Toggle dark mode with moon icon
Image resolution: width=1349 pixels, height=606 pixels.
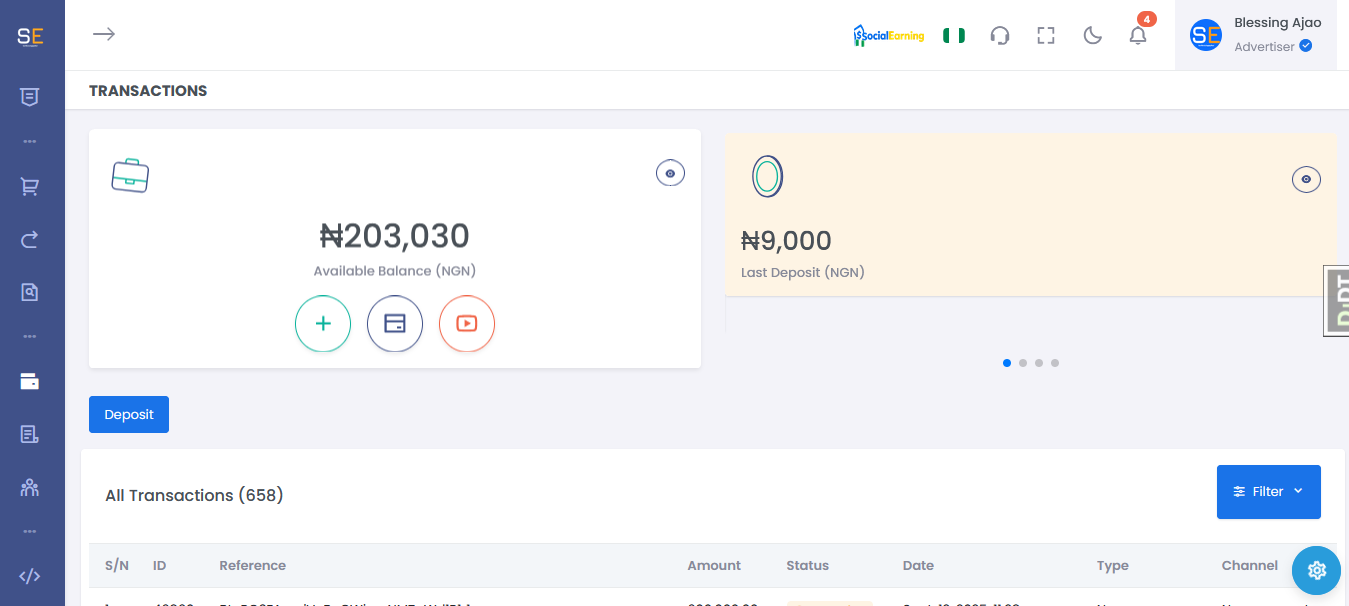tap(1093, 36)
